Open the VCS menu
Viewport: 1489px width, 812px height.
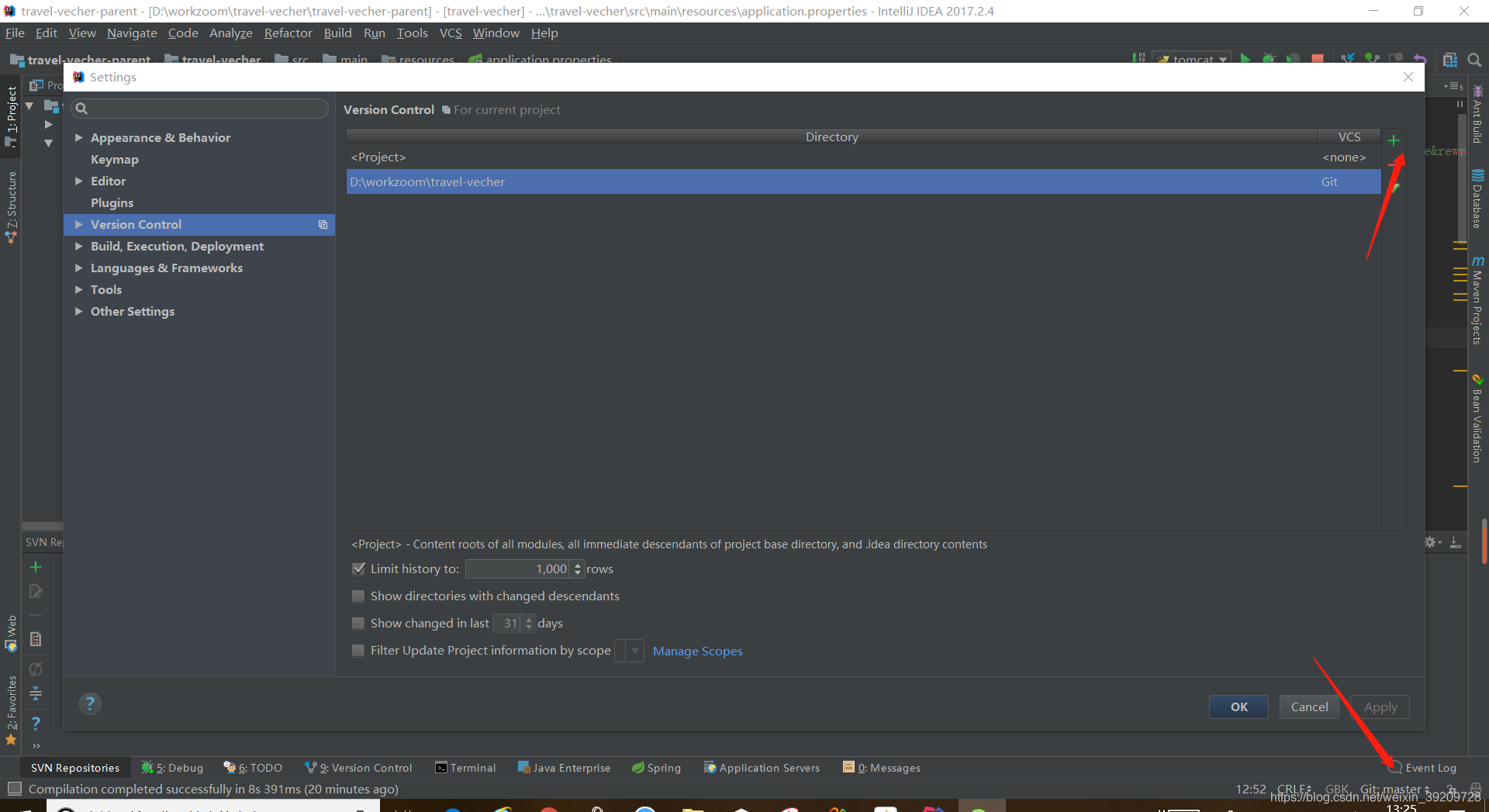click(451, 33)
